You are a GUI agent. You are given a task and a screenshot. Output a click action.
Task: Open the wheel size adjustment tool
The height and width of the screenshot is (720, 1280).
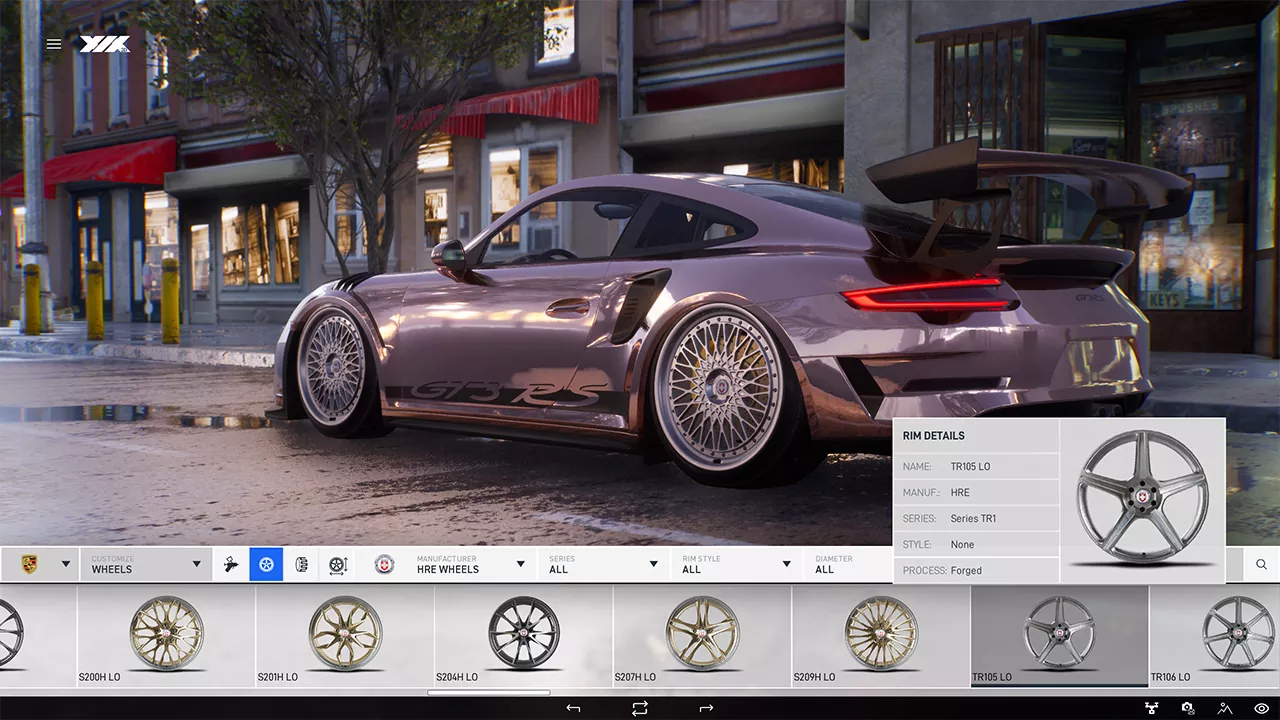point(337,565)
